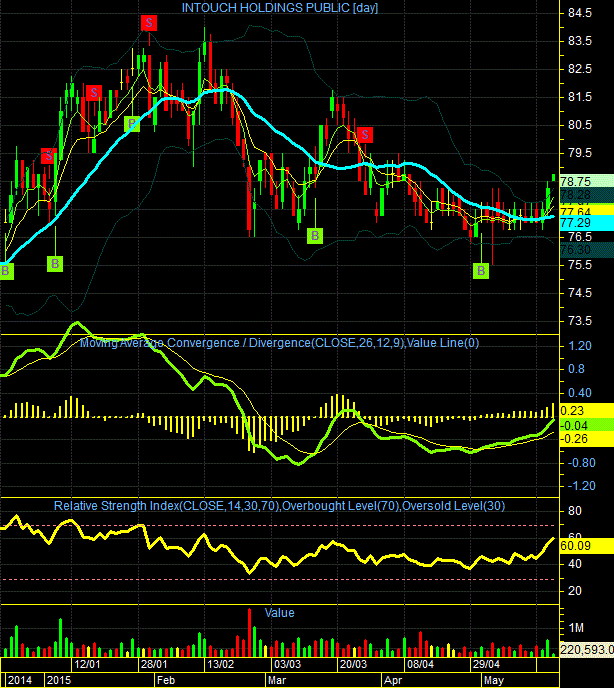Click the 73.5 price axis label

click(x=580, y=321)
